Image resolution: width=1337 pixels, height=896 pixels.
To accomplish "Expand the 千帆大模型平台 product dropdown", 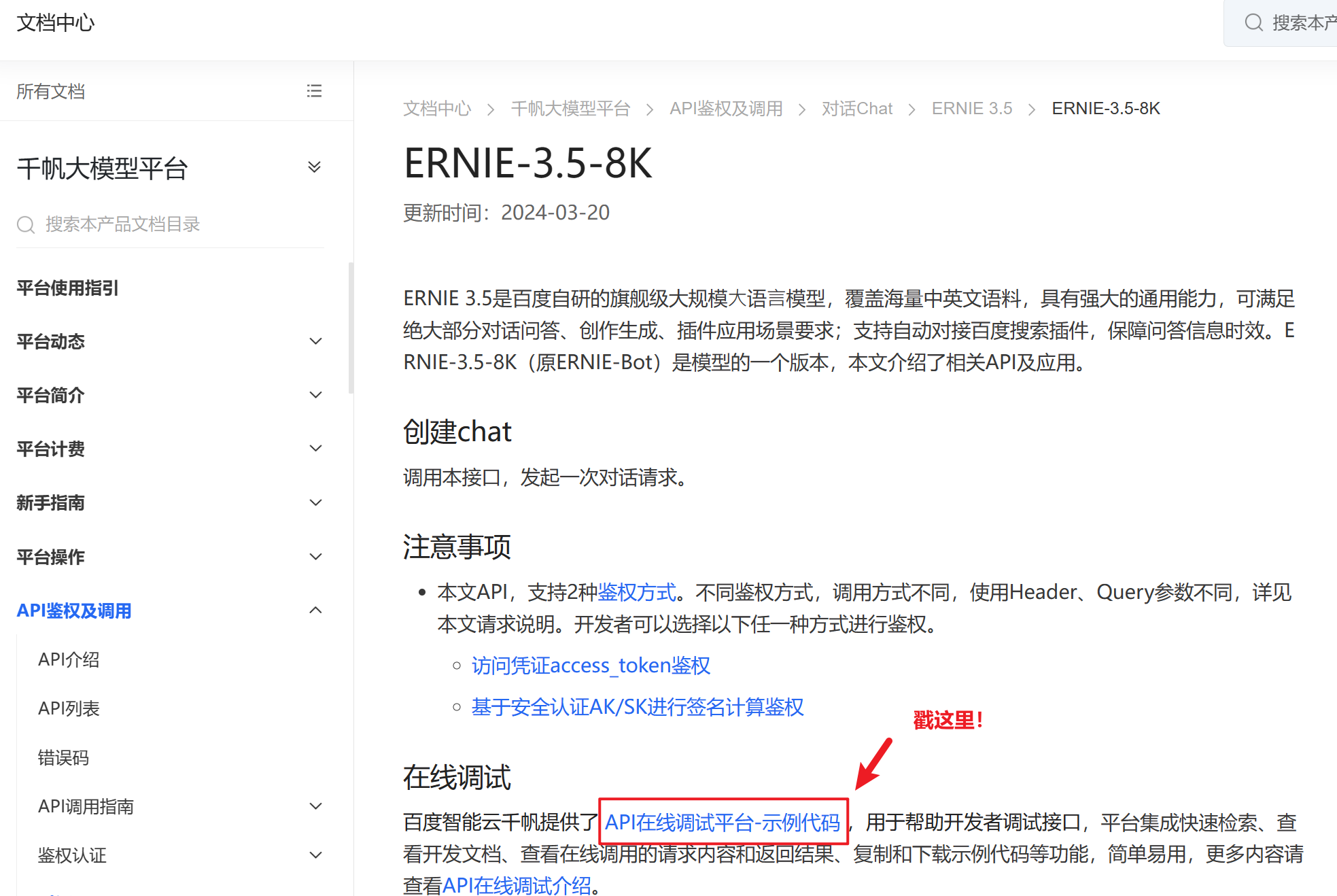I will pos(314,167).
